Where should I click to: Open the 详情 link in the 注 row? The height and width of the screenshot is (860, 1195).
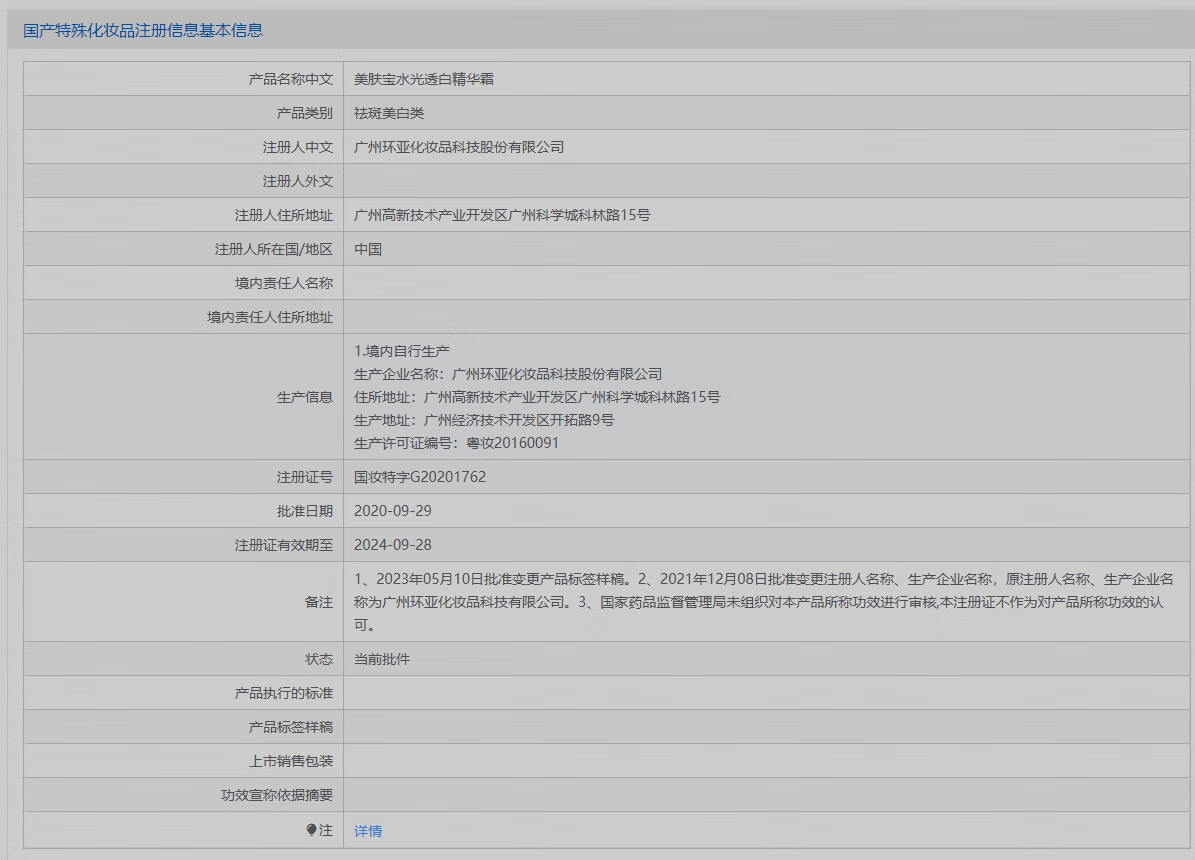click(x=368, y=831)
